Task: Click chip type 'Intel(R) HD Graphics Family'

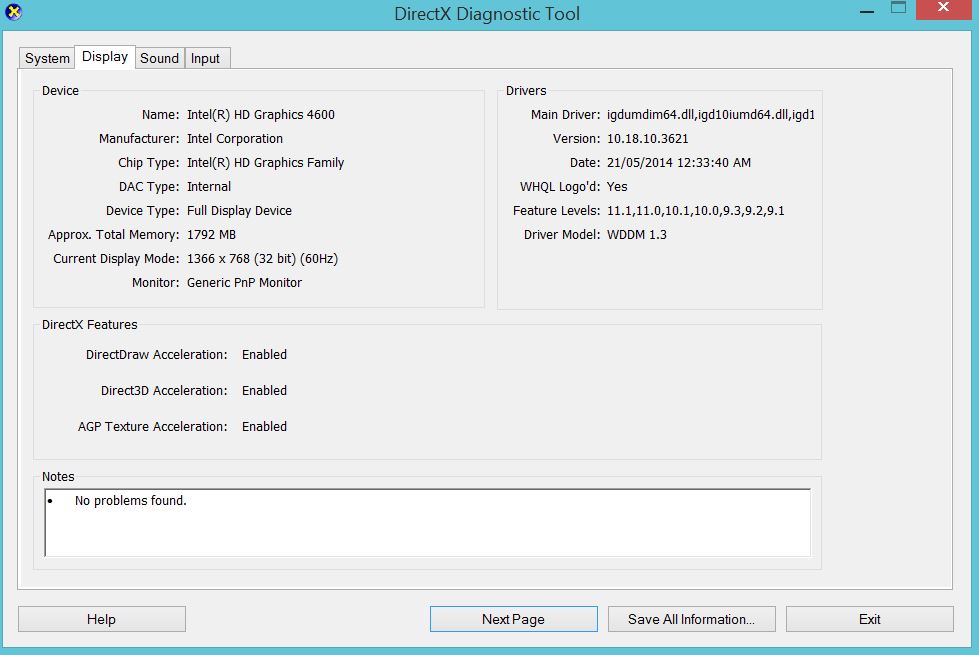Action: (265, 163)
